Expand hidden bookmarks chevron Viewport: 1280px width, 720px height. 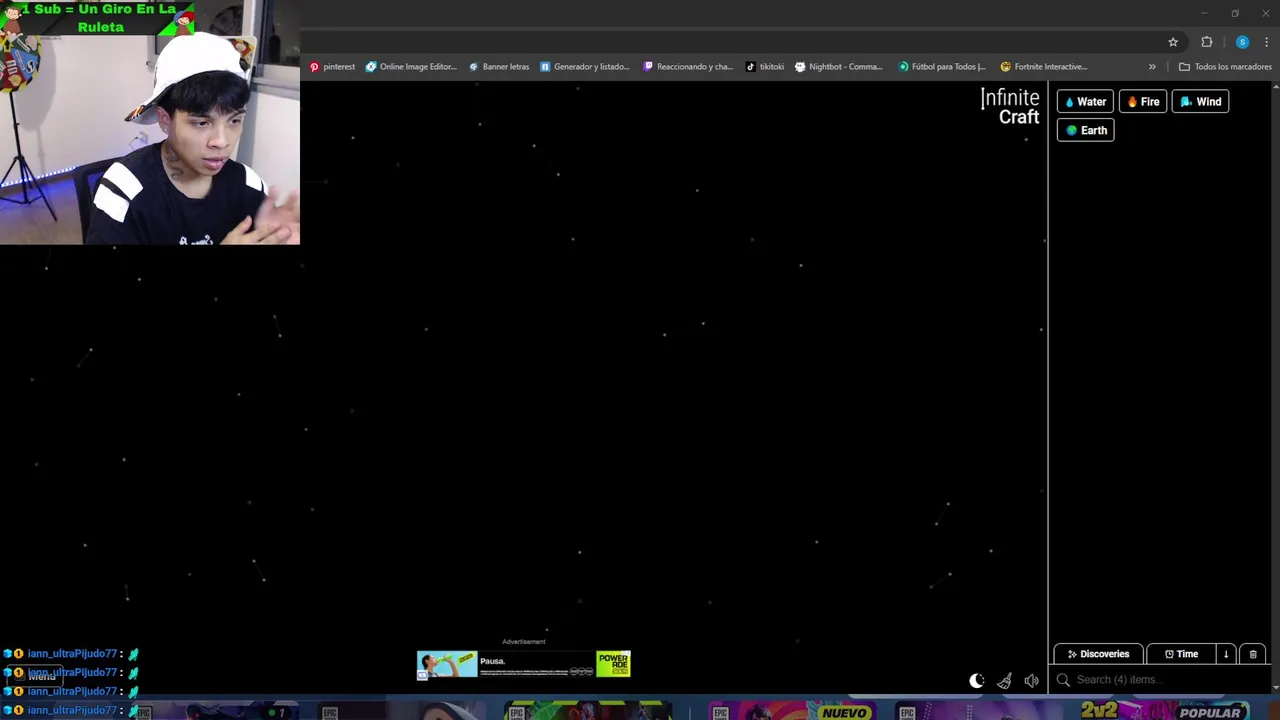point(1152,67)
